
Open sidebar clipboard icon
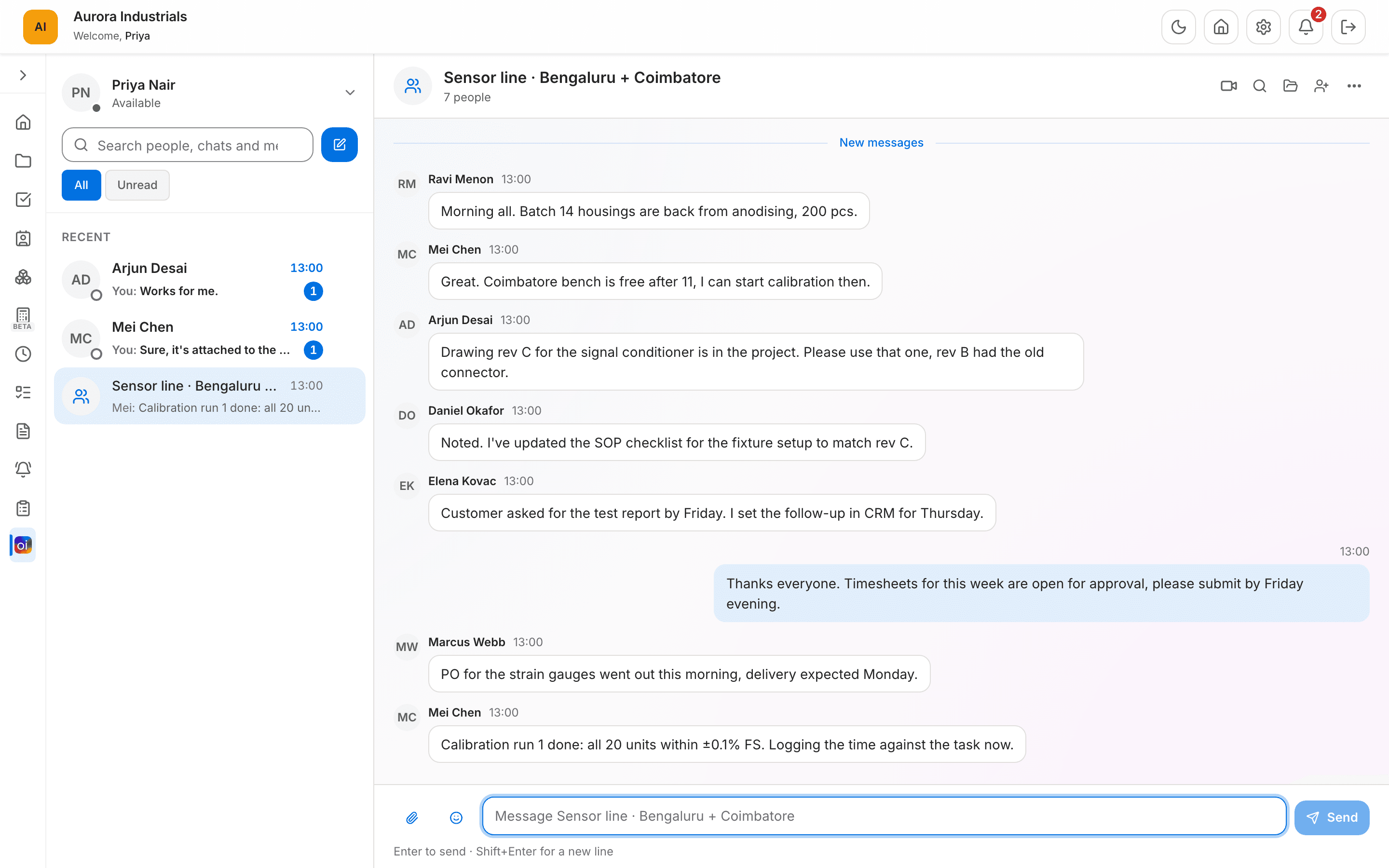(23, 508)
